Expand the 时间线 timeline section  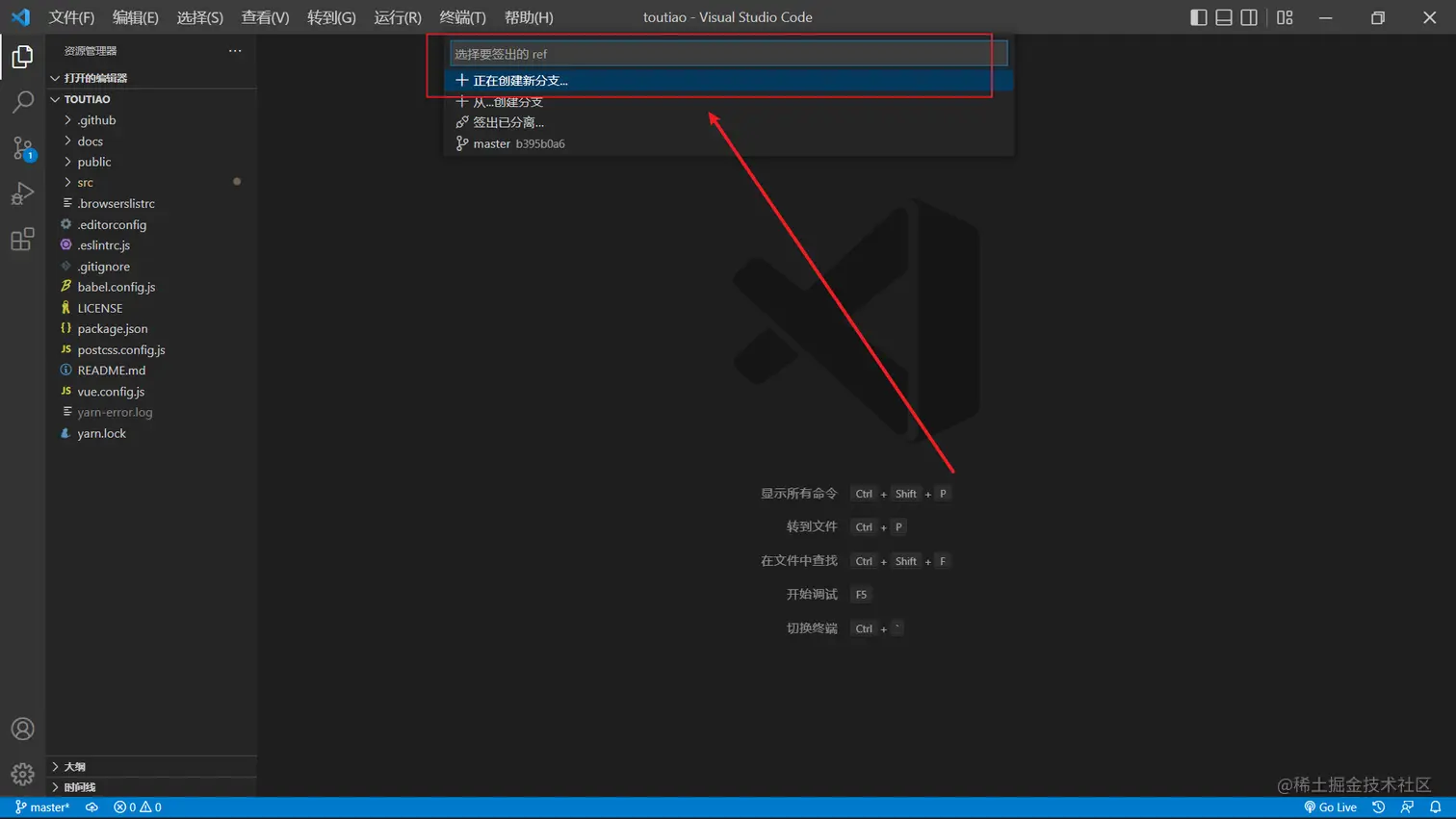click(x=151, y=787)
